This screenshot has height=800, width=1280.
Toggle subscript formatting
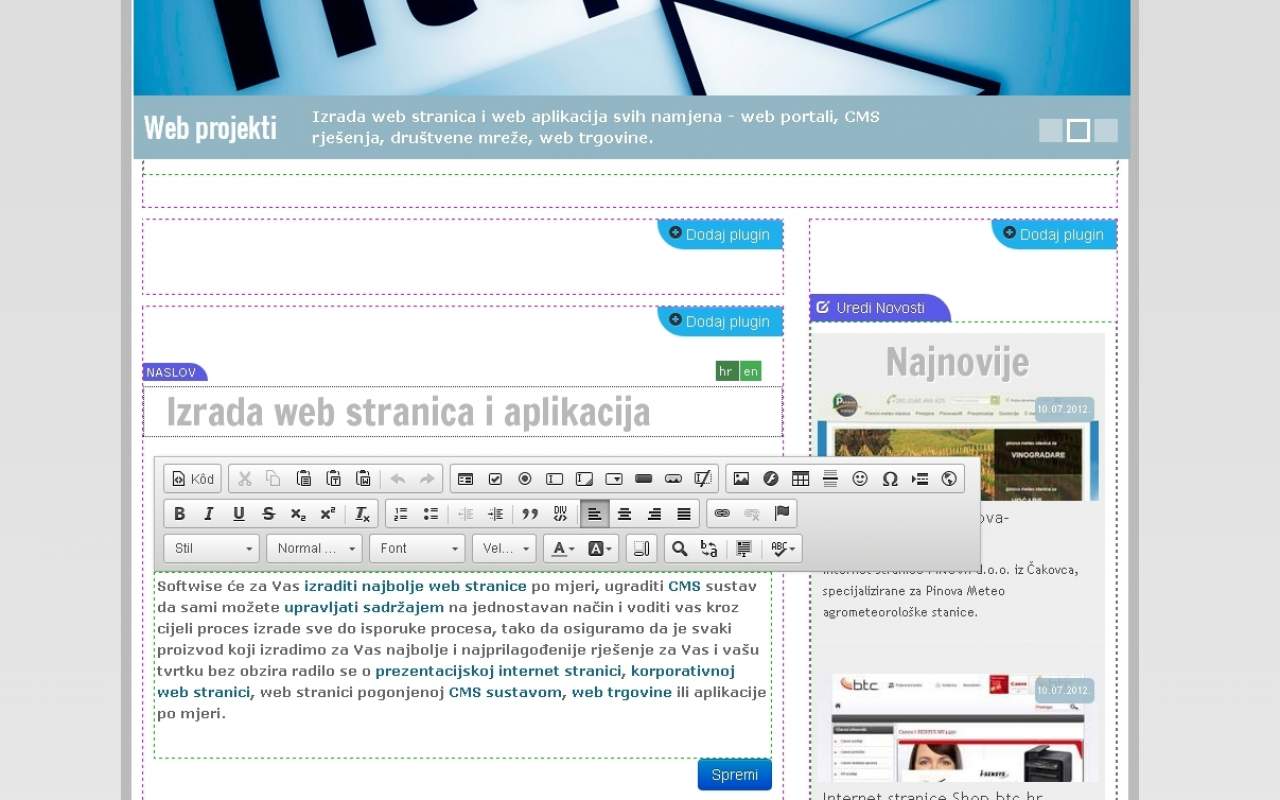click(x=298, y=514)
